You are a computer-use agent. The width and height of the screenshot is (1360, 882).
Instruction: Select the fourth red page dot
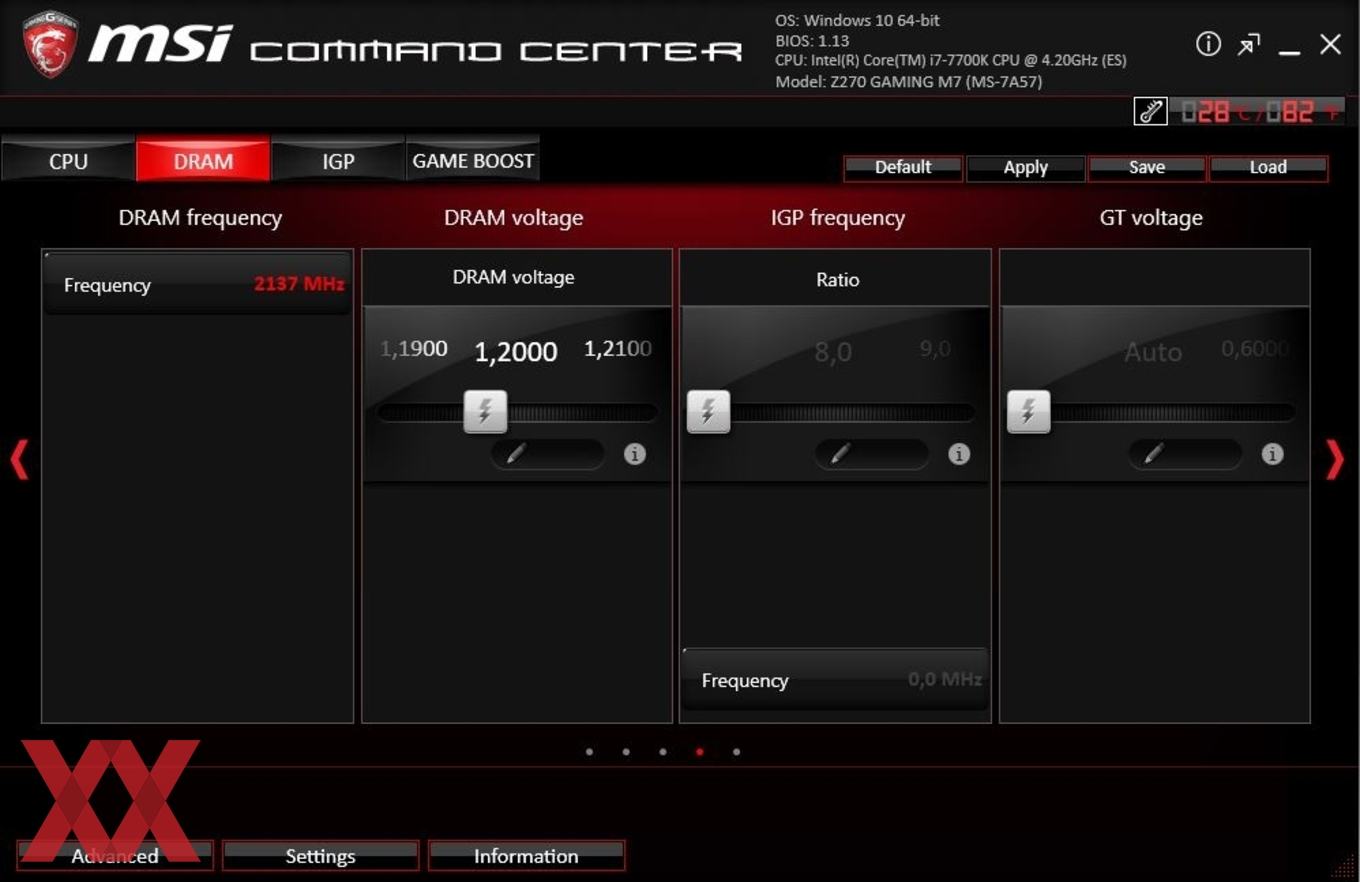(x=700, y=751)
